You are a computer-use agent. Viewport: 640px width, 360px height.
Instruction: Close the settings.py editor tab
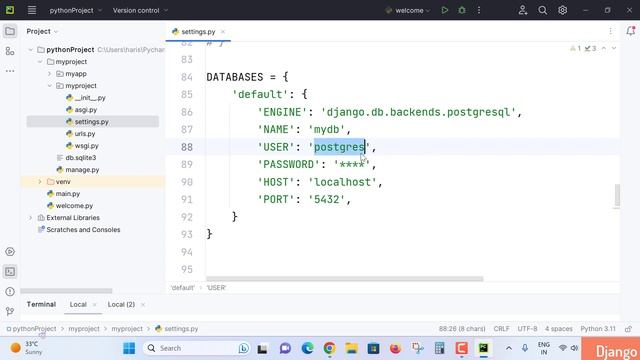coord(223,32)
